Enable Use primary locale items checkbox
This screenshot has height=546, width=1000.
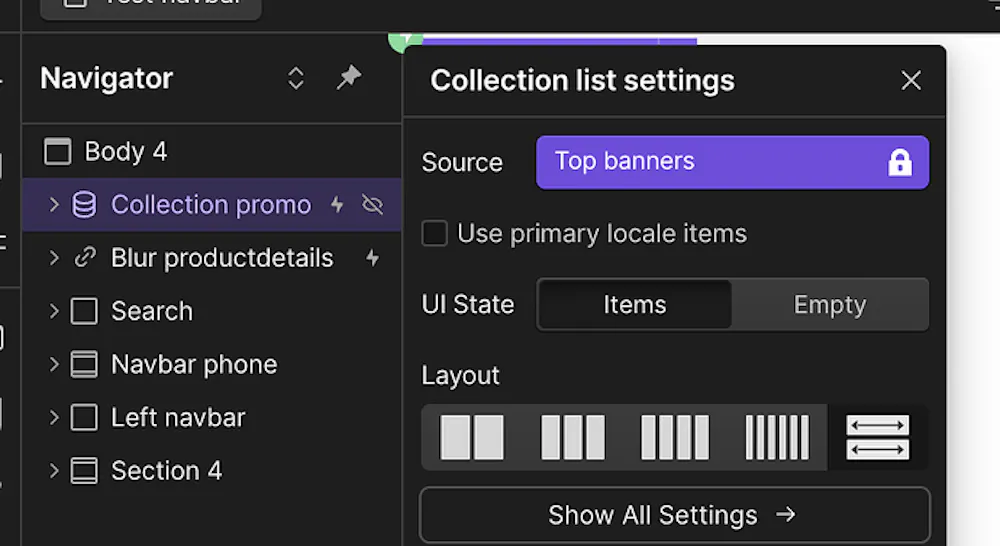tap(434, 233)
